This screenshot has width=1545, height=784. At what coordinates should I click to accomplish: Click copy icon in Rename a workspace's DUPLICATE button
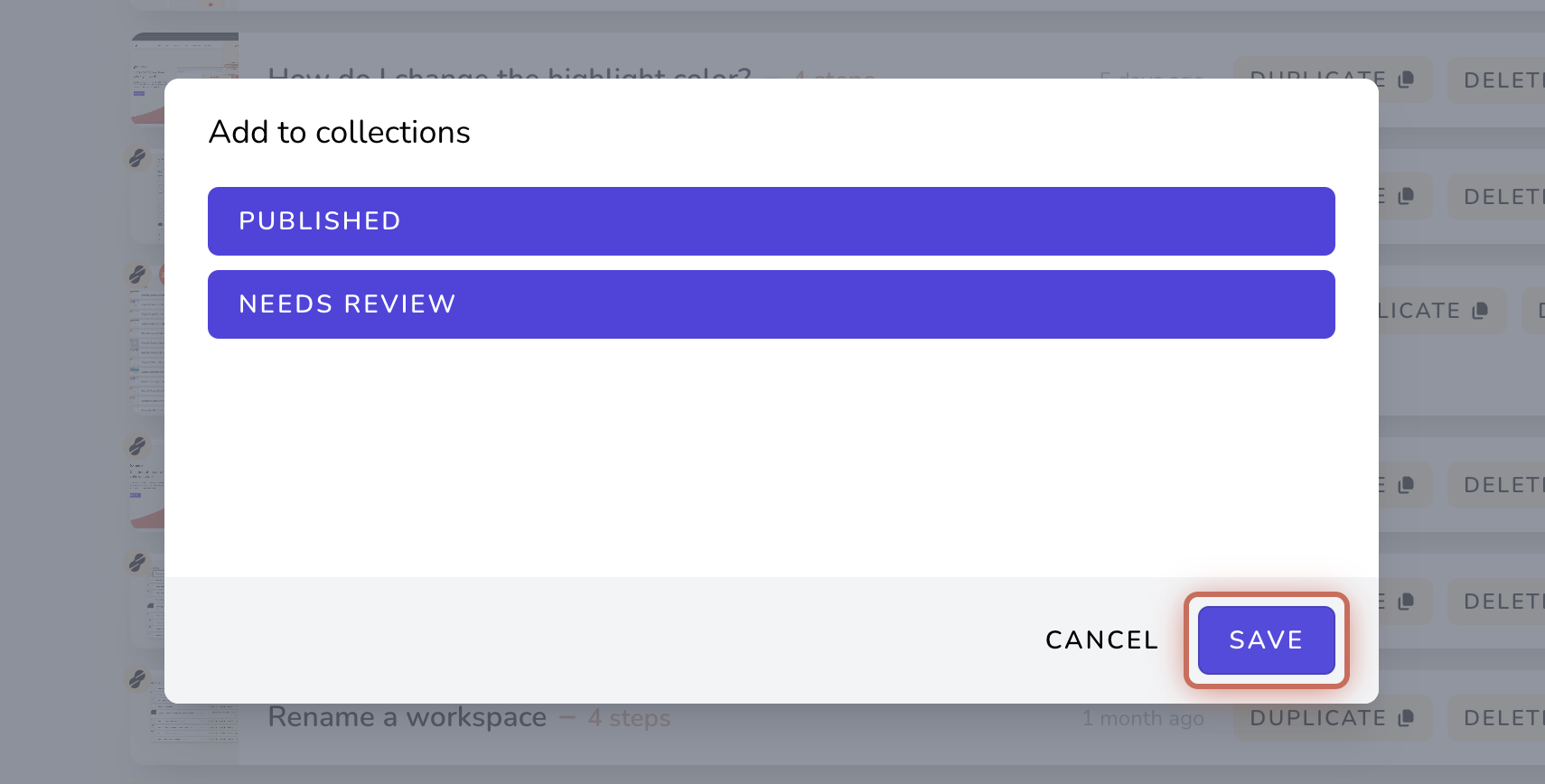pos(1405,718)
